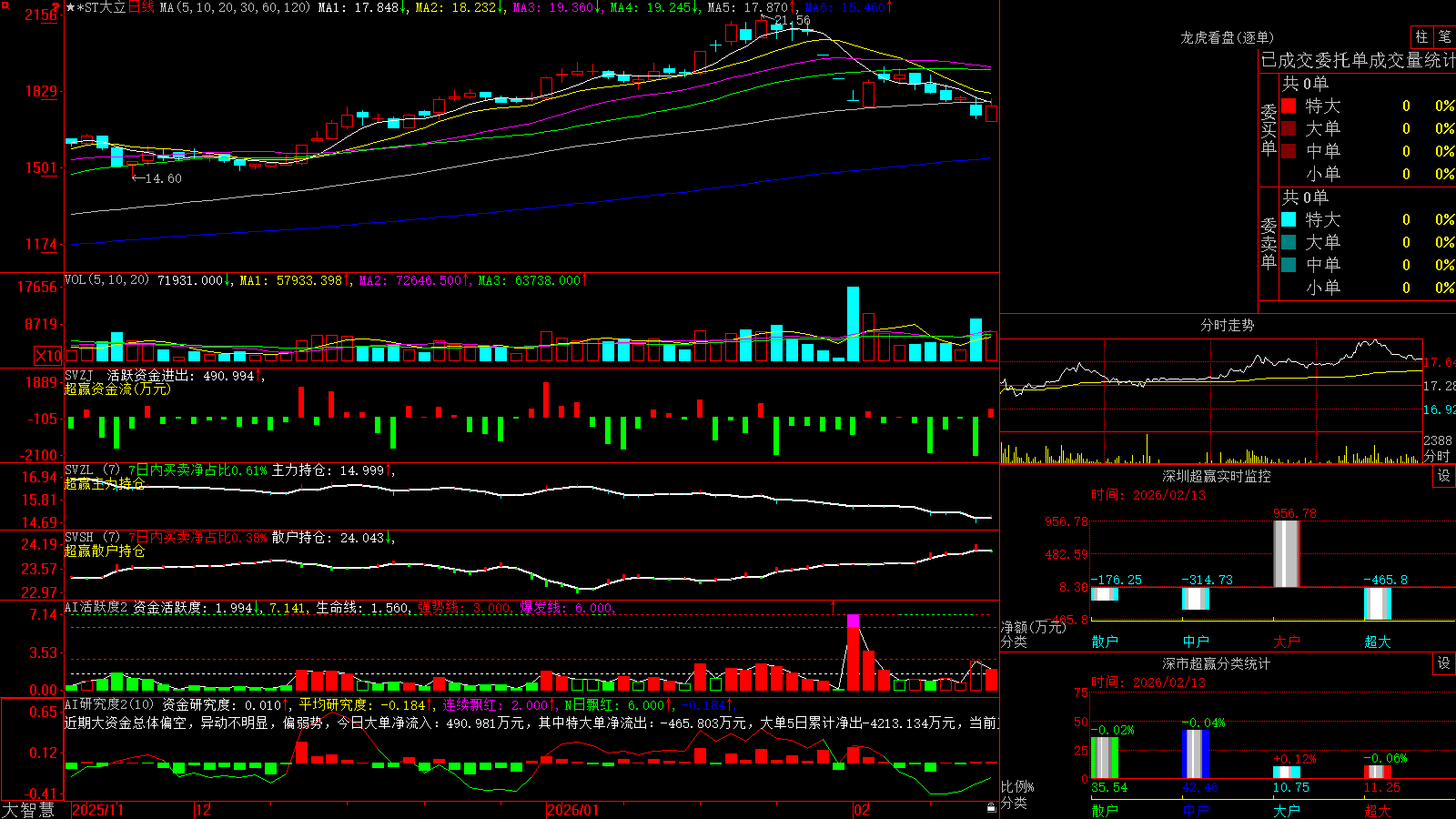Click the 超赢散户持仓 yellow label
This screenshot has height=819, width=1456.
(x=105, y=551)
